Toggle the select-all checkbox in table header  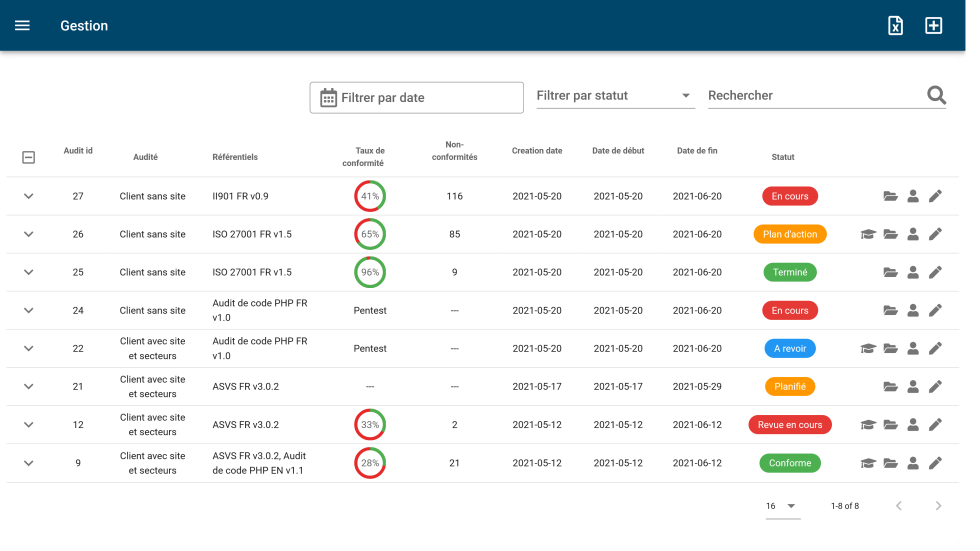tap(29, 157)
